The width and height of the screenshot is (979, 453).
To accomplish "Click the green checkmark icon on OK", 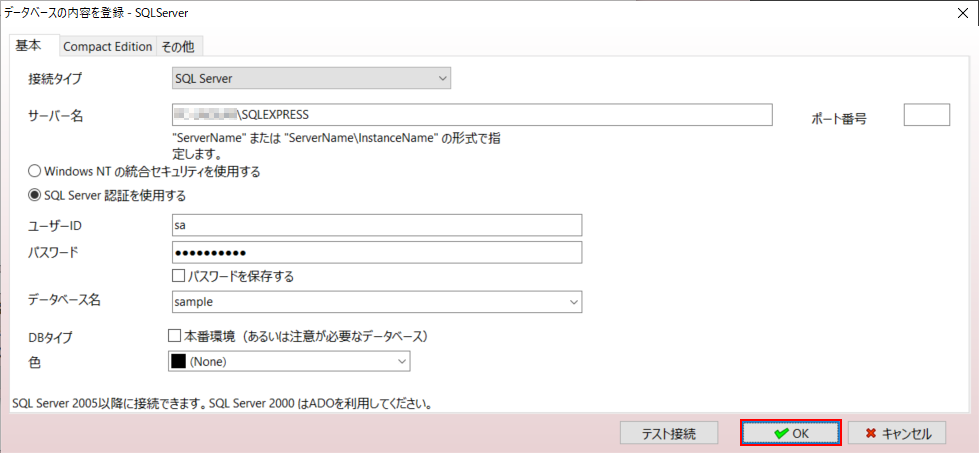I will click(780, 432).
